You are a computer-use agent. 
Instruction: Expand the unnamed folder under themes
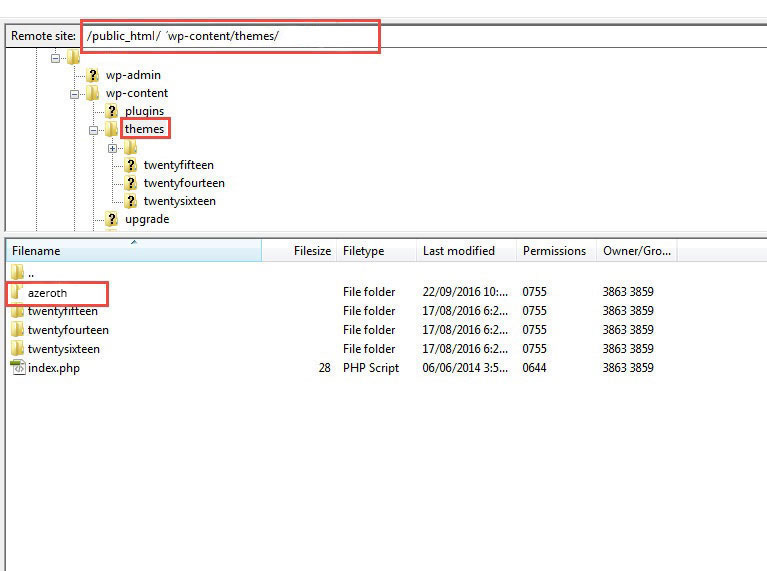(x=113, y=148)
